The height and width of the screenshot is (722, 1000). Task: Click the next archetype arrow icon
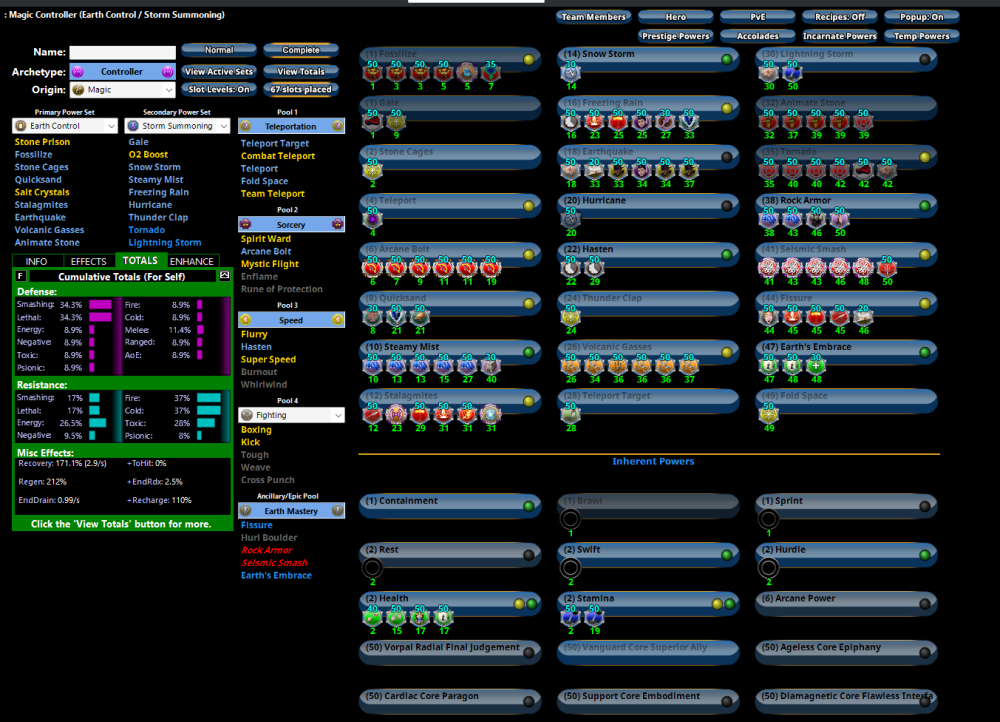(x=166, y=72)
